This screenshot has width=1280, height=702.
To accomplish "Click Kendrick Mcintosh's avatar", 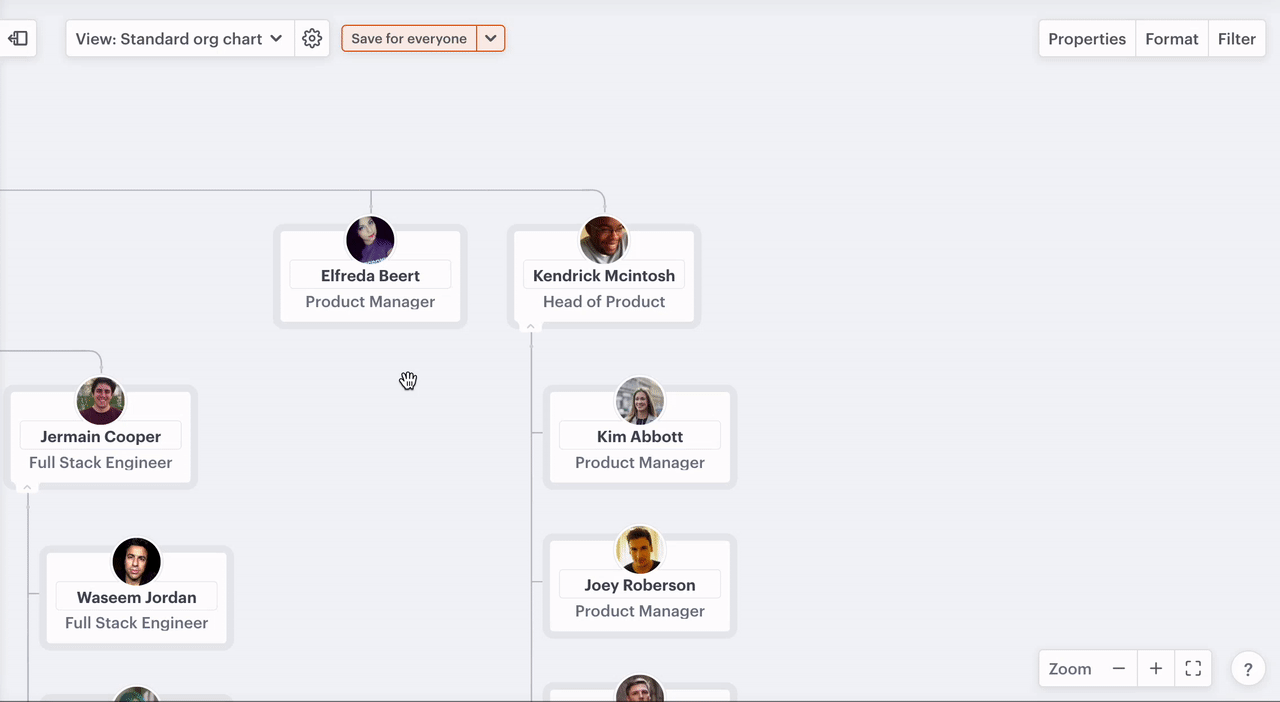I will pyautogui.click(x=604, y=240).
